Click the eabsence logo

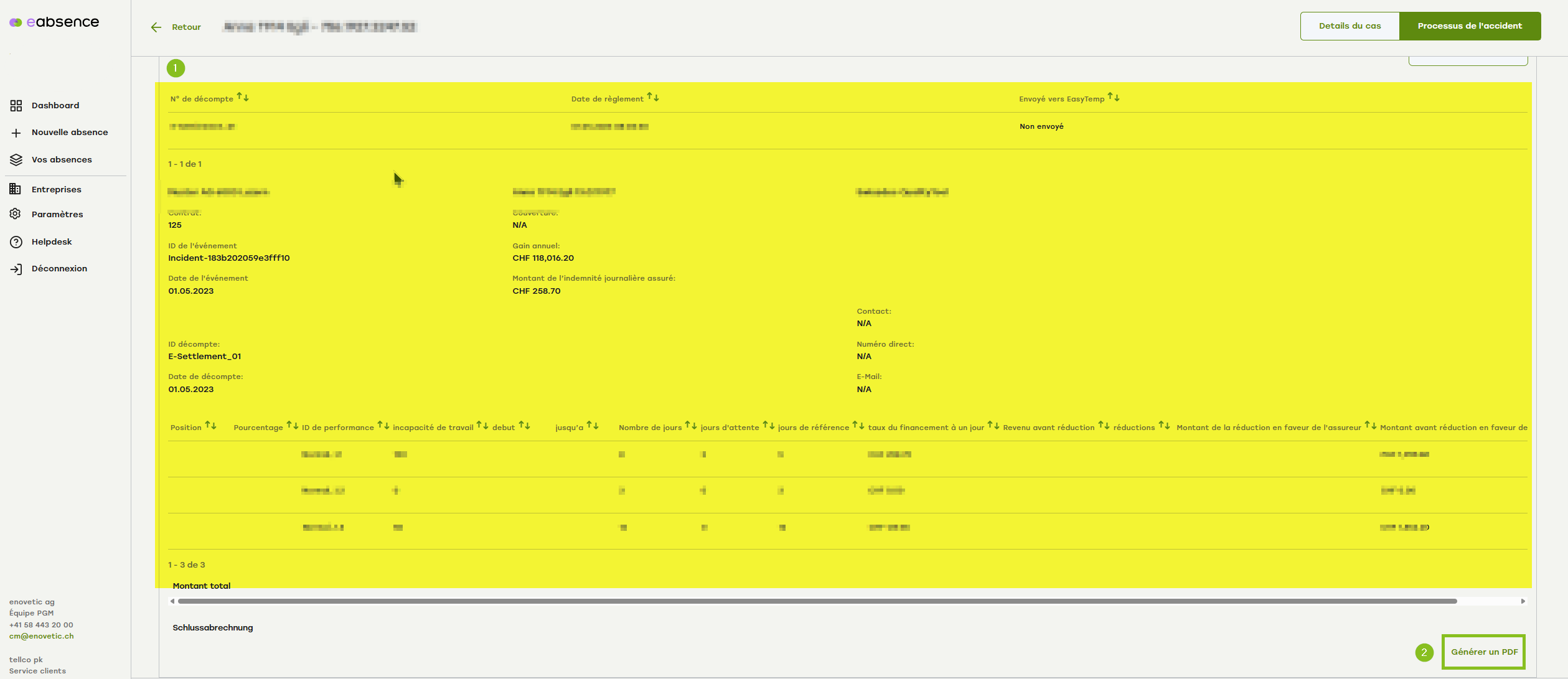(54, 22)
